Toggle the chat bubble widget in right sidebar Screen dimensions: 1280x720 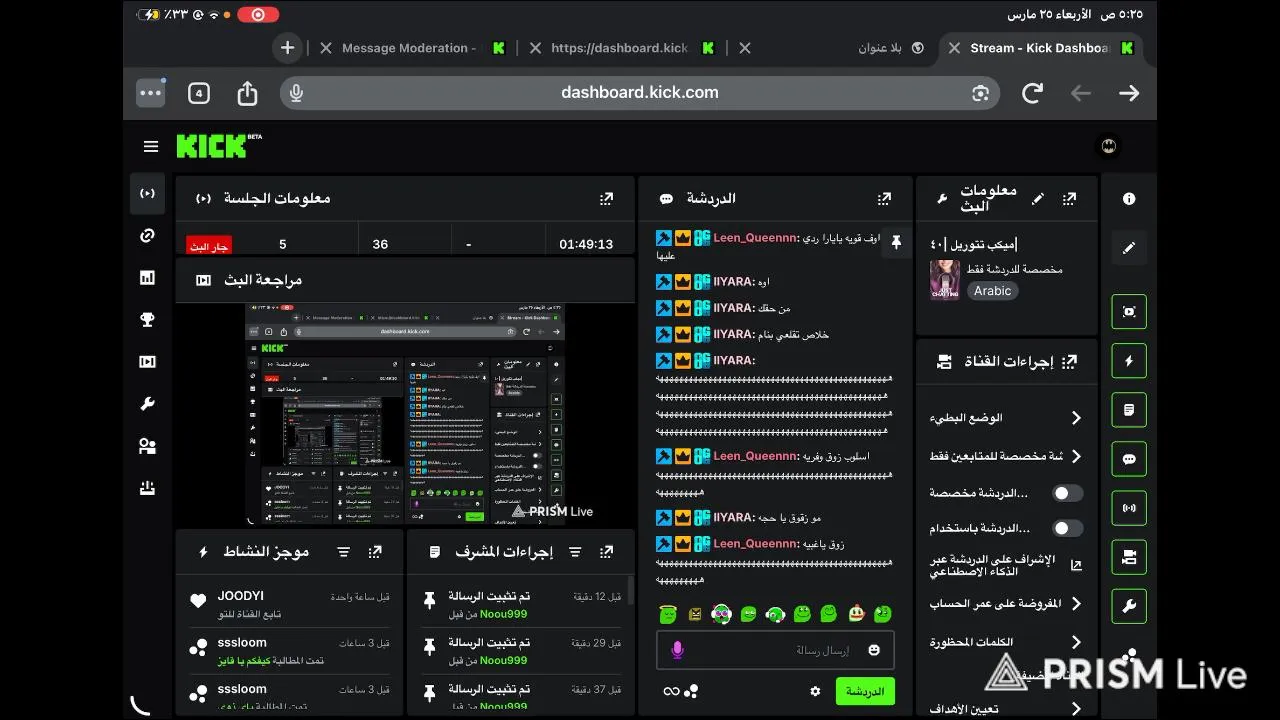pos(1129,459)
